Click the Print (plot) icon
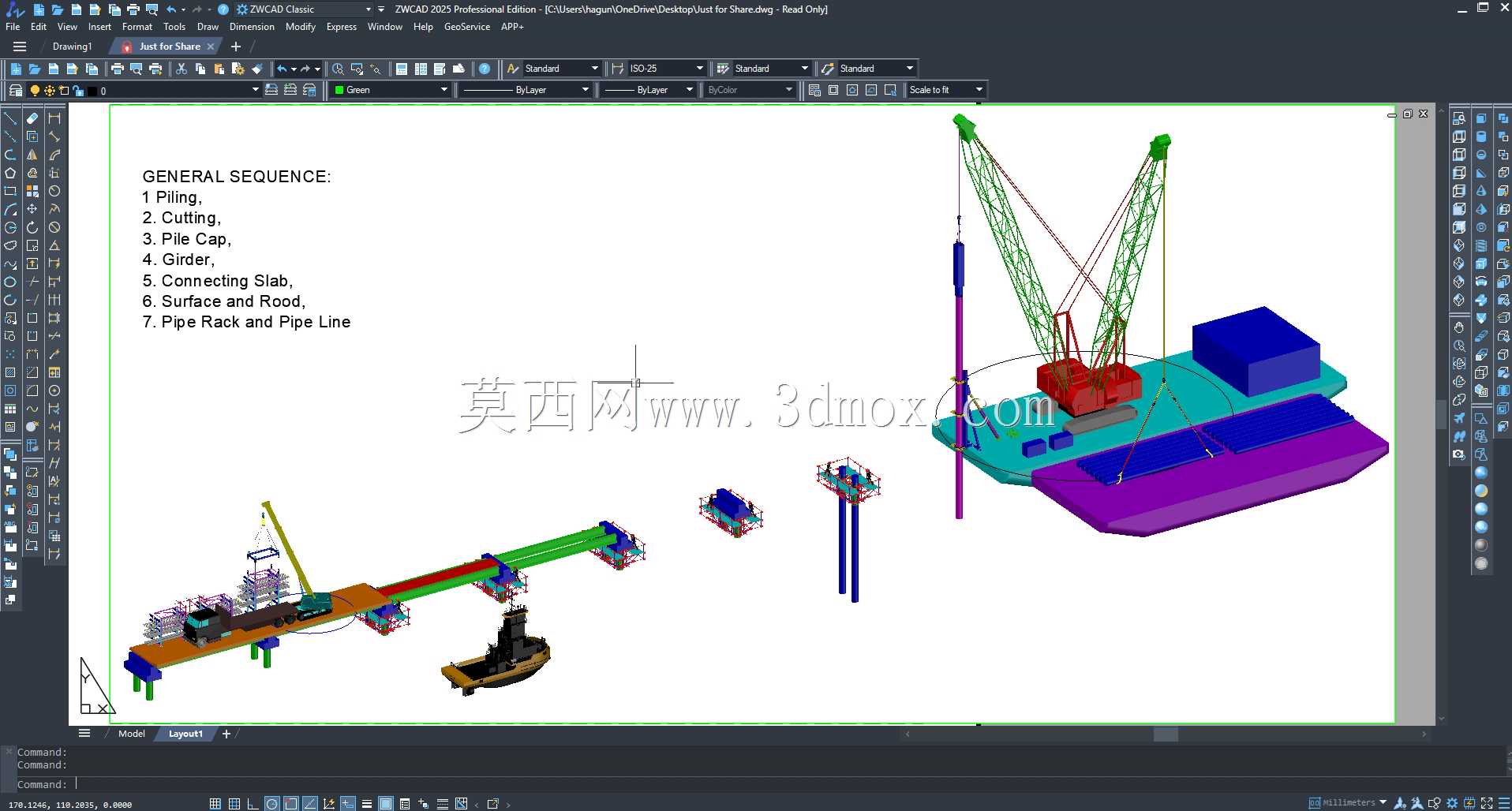 (118, 69)
